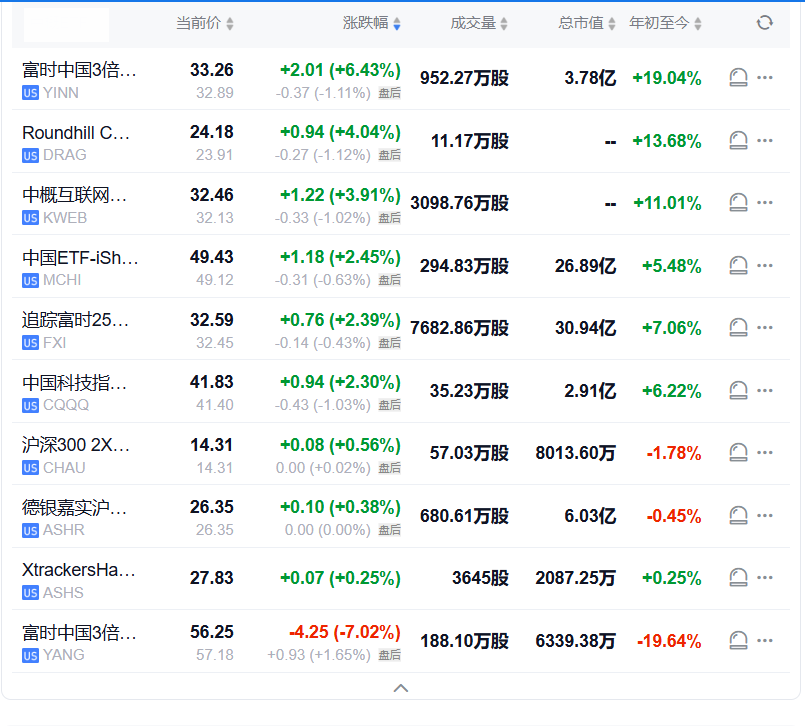Open the more options dots for MCHI
Image resolution: width=805 pixels, height=726 pixels.
(764, 265)
